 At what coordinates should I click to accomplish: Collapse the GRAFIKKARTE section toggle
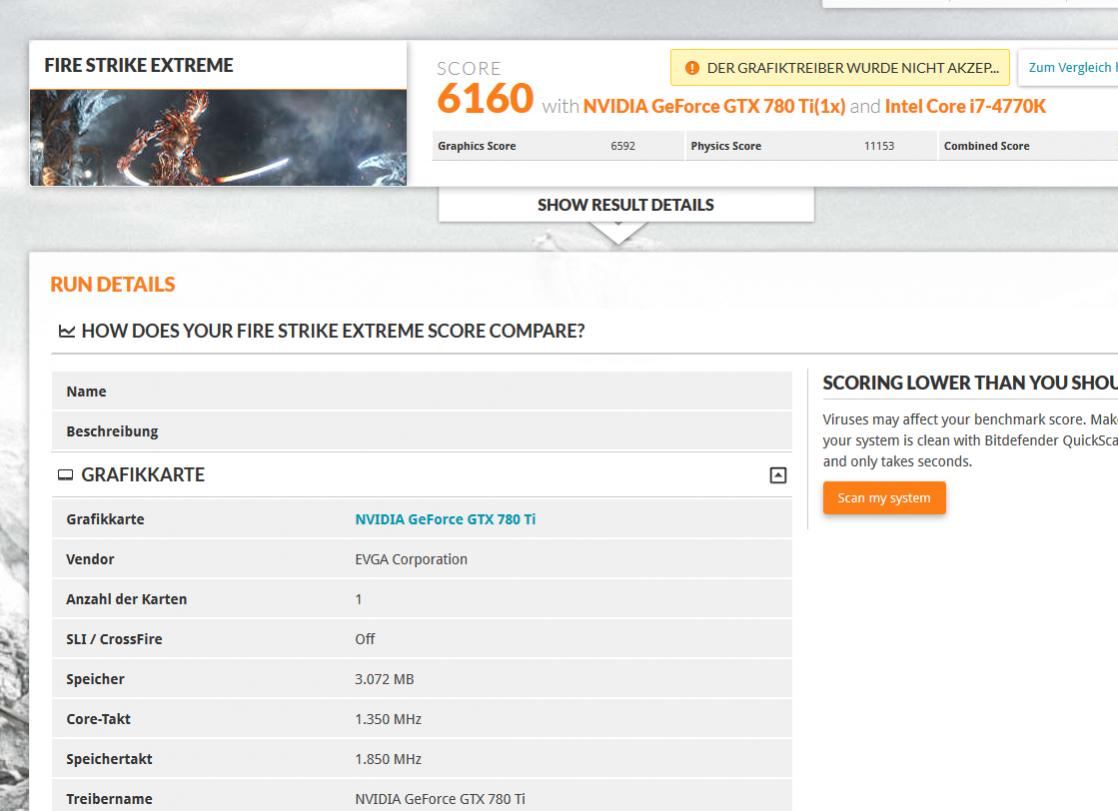click(x=778, y=475)
